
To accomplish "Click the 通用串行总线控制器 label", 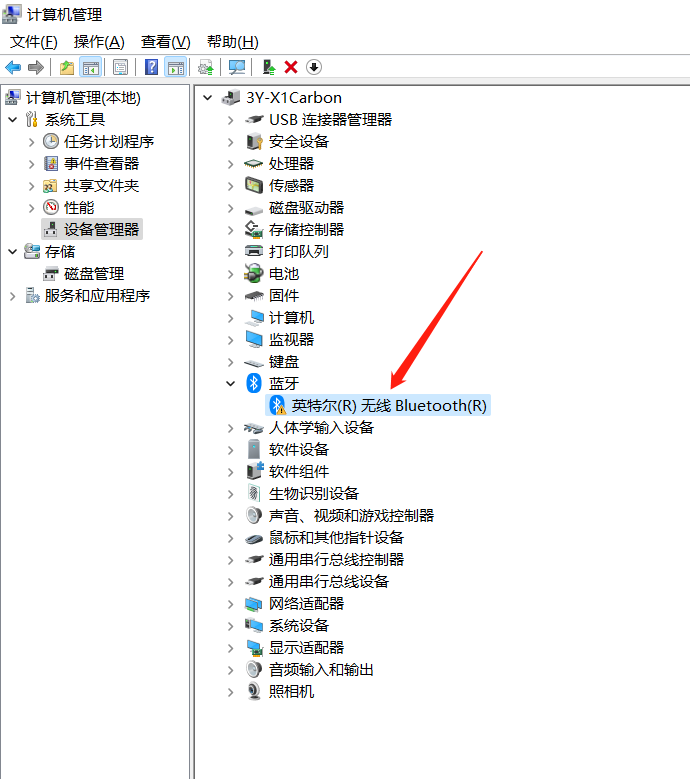I will (x=336, y=559).
